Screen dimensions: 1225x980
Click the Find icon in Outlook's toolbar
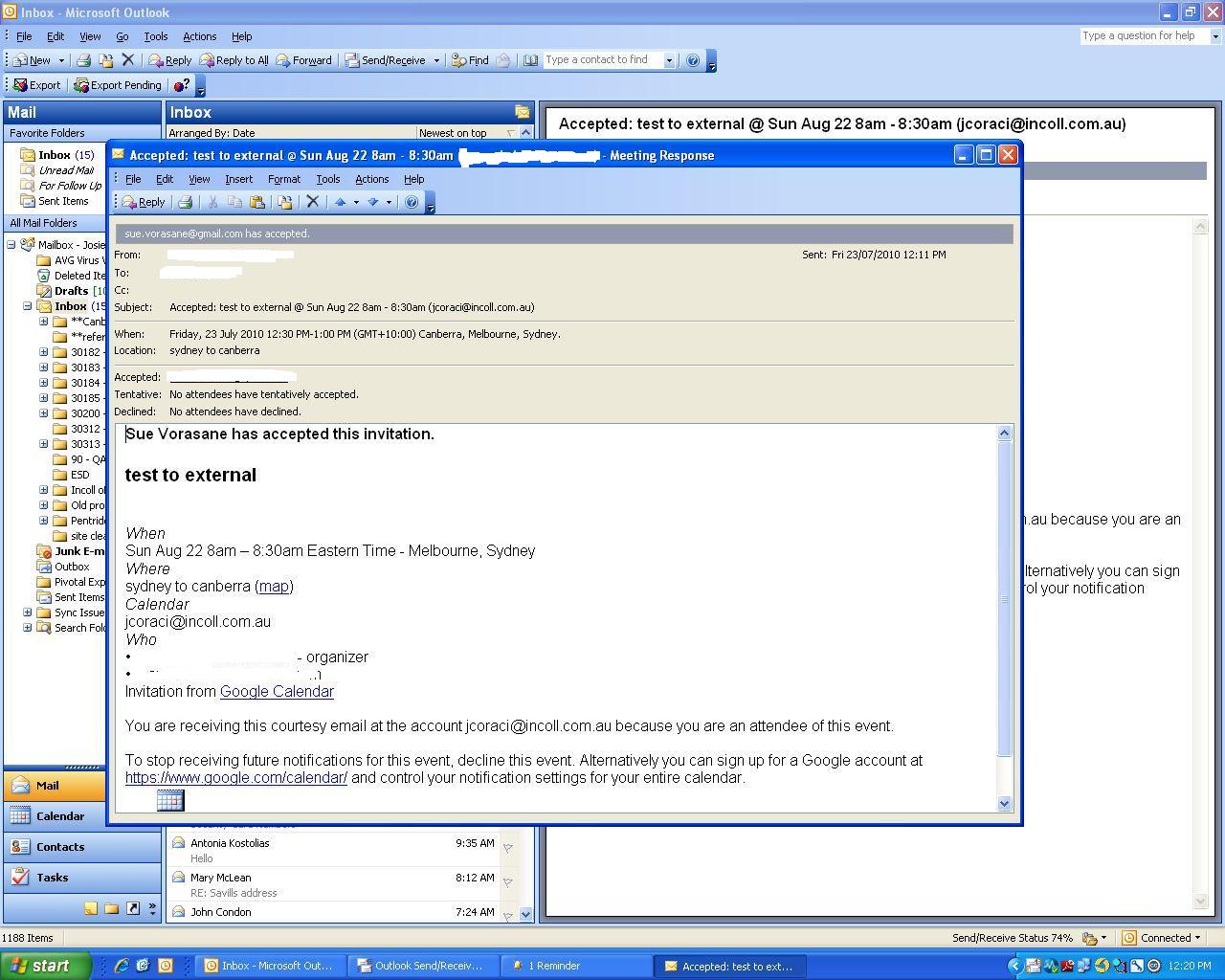coord(470,59)
